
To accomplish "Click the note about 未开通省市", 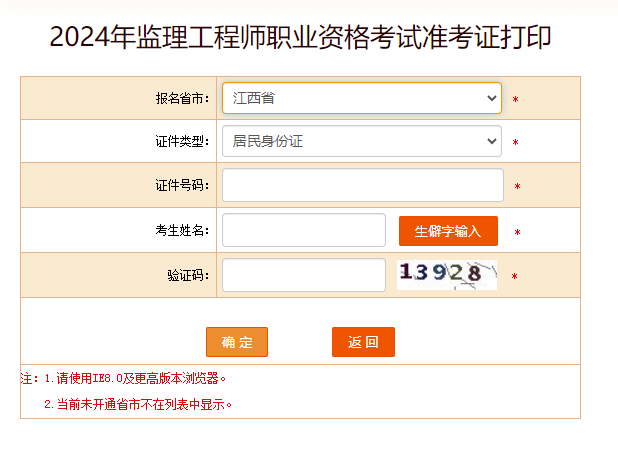I will (x=138, y=405).
